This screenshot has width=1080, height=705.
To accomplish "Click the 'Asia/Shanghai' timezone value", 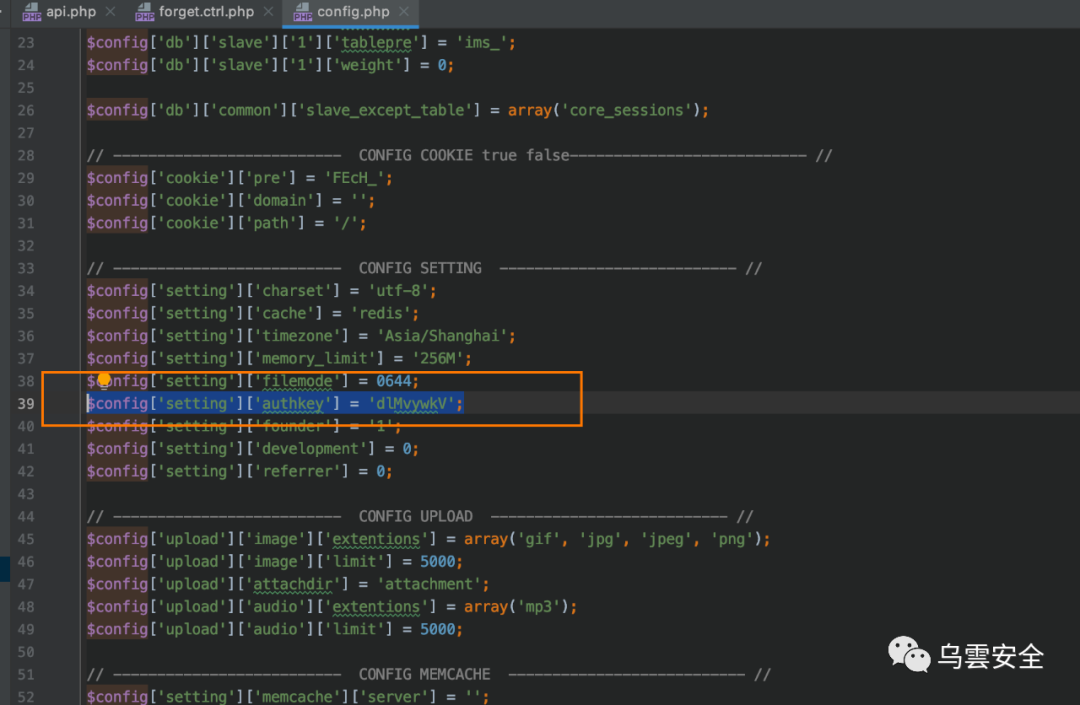I will (x=442, y=336).
